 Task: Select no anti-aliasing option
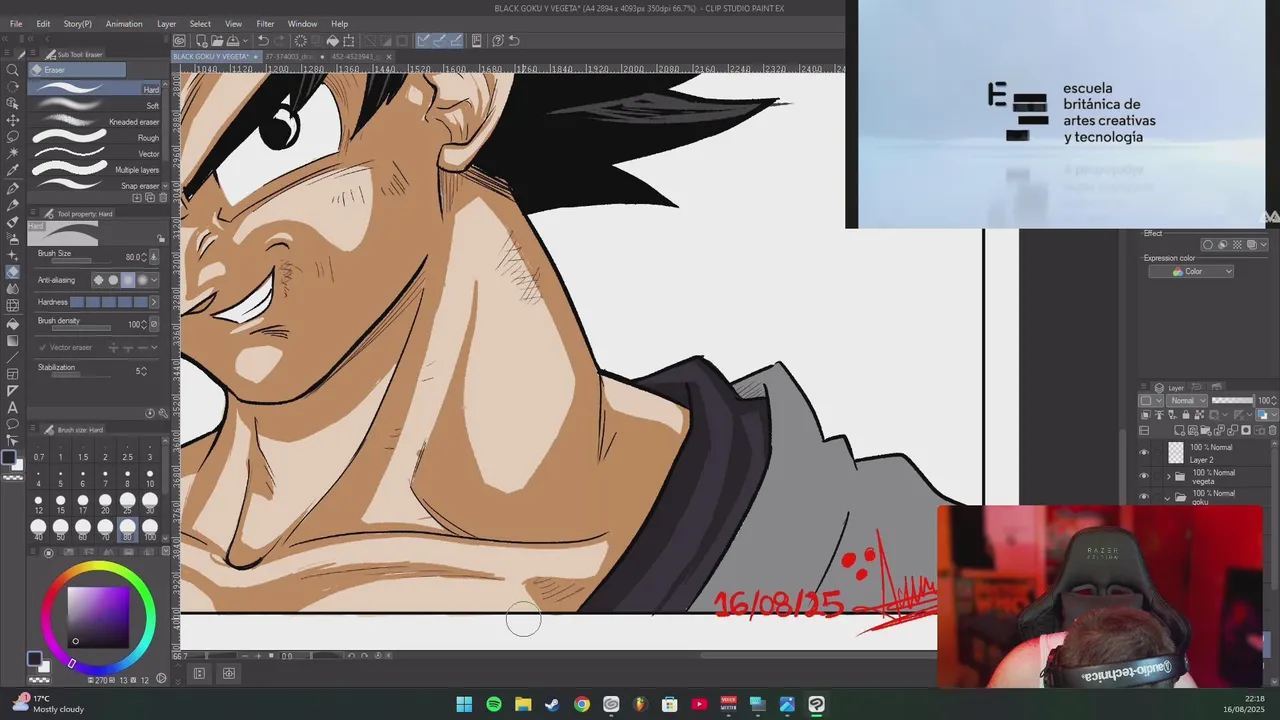point(98,280)
